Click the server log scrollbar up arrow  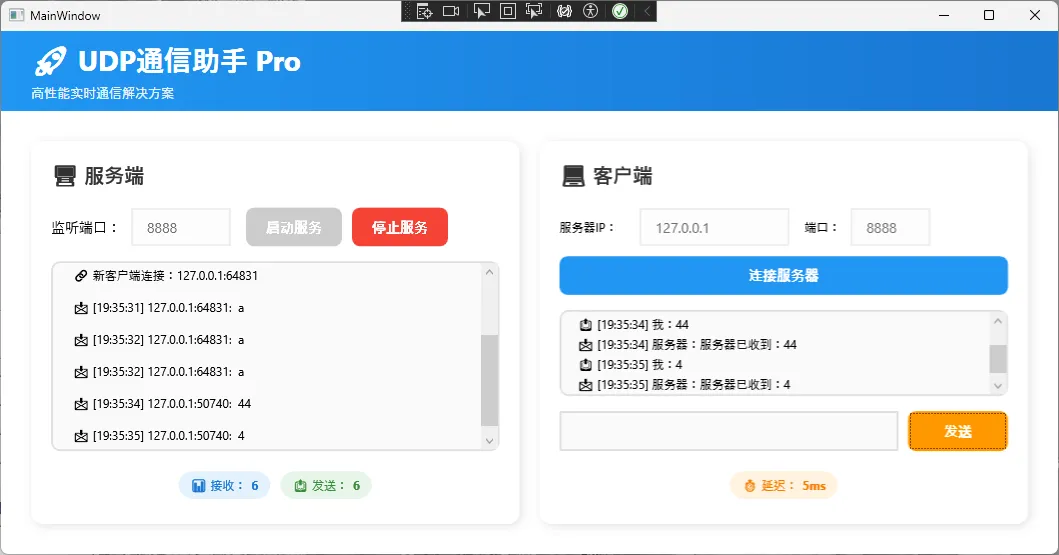[x=489, y=272]
